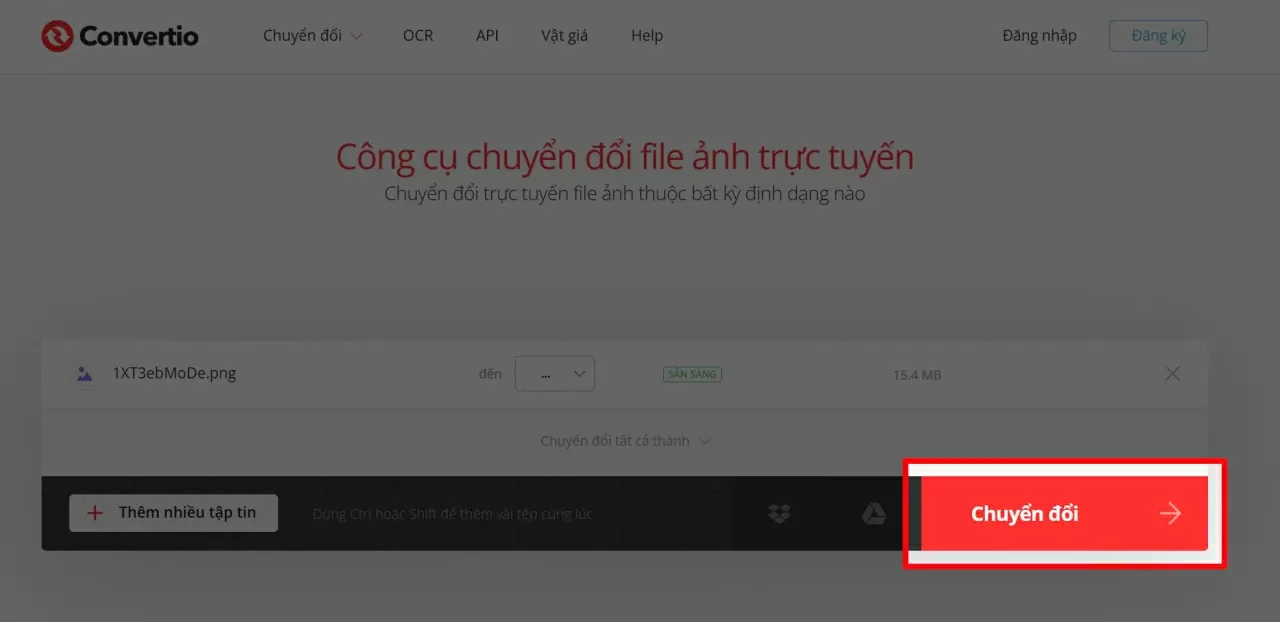Click the Vật giá menu item

point(564,35)
